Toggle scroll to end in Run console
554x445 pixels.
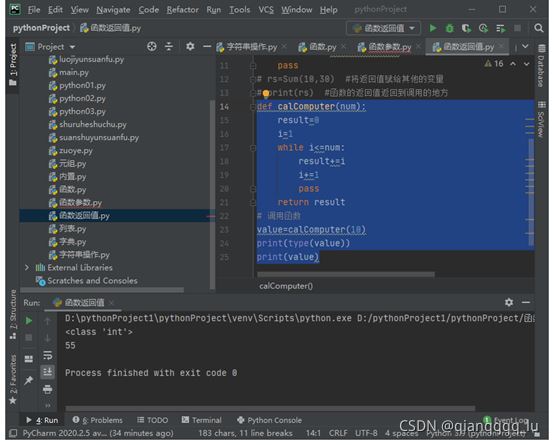pos(47,372)
